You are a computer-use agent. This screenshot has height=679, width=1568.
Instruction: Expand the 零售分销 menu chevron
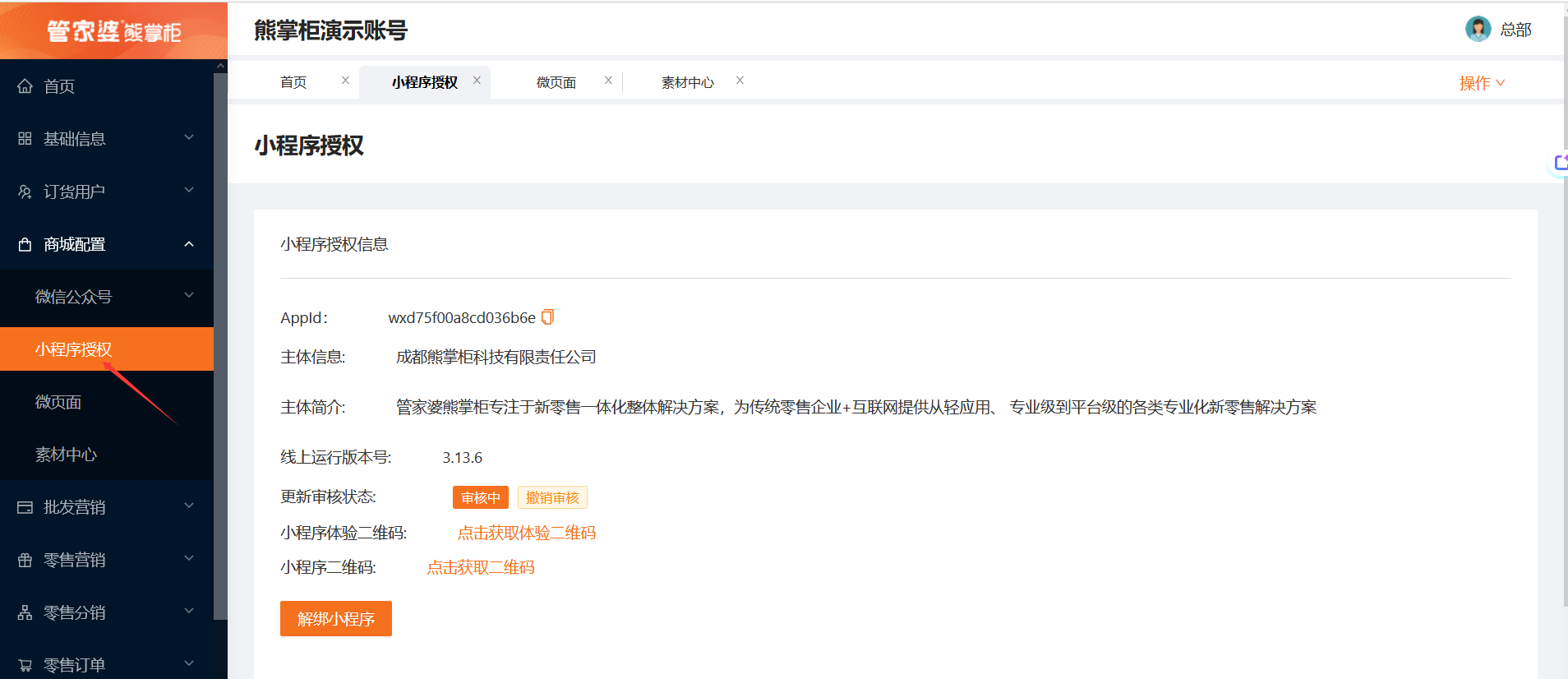[x=189, y=611]
